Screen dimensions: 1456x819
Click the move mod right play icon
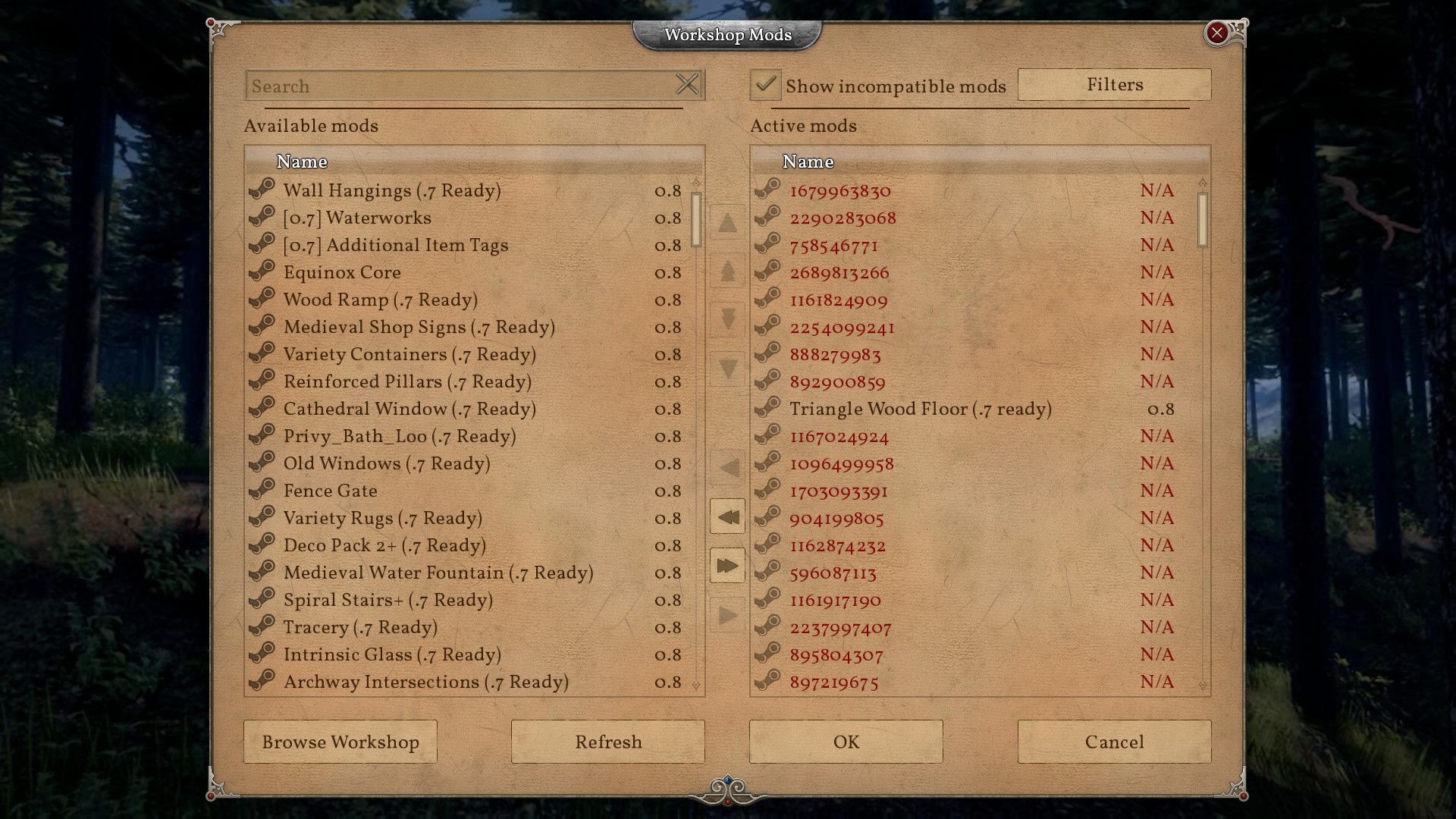728,615
